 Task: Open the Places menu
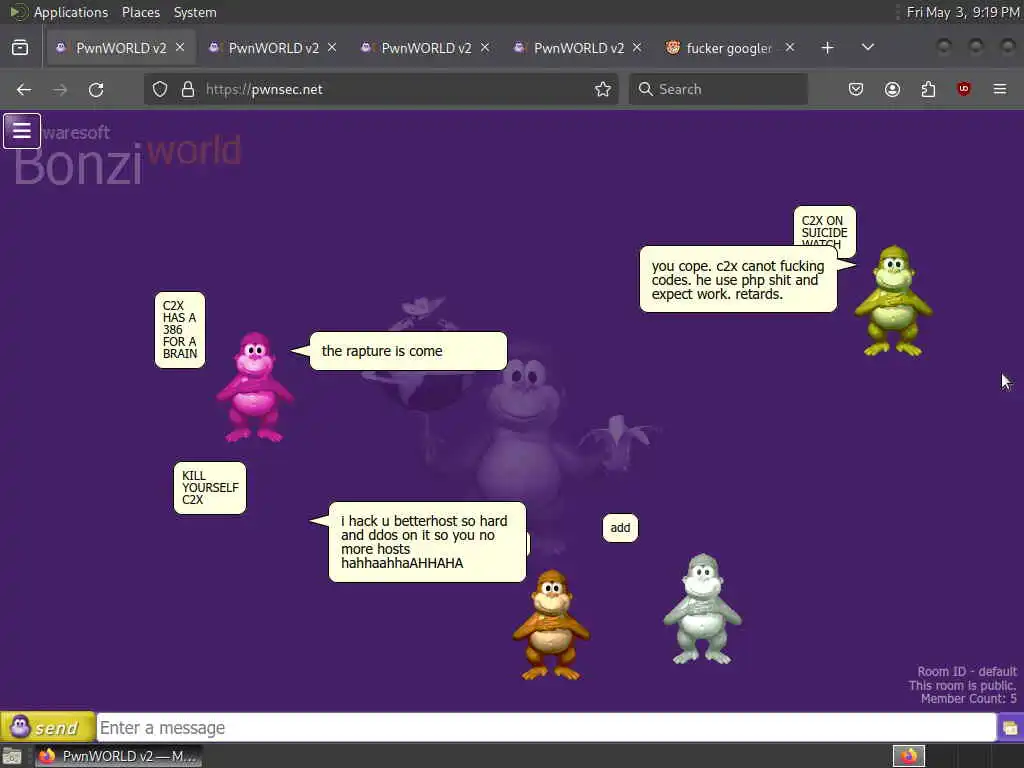tap(141, 12)
